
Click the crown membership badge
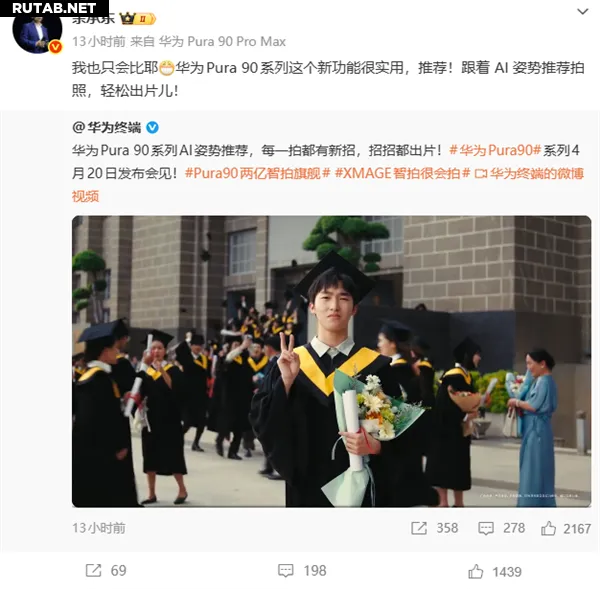click(x=137, y=18)
